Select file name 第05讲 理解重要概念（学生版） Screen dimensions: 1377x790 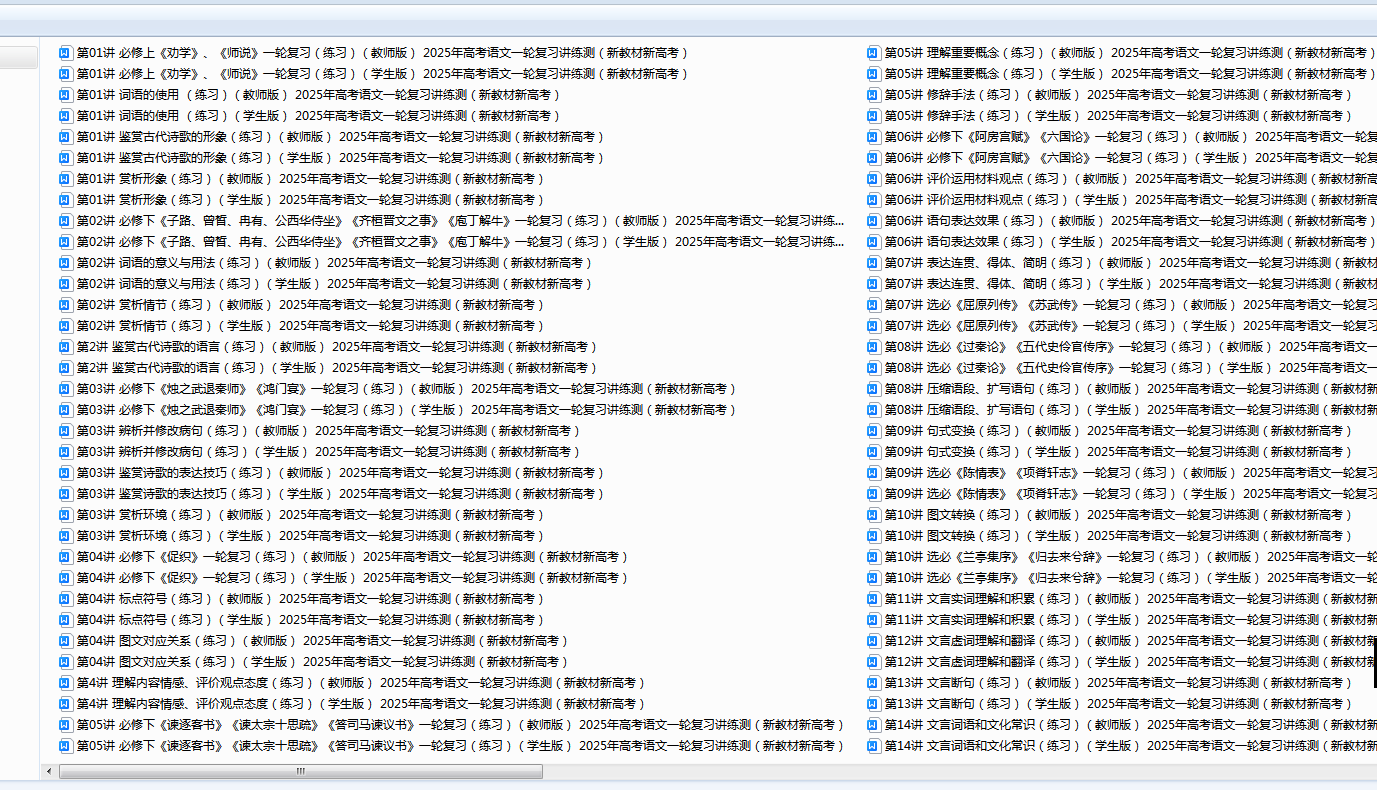click(x=1130, y=73)
